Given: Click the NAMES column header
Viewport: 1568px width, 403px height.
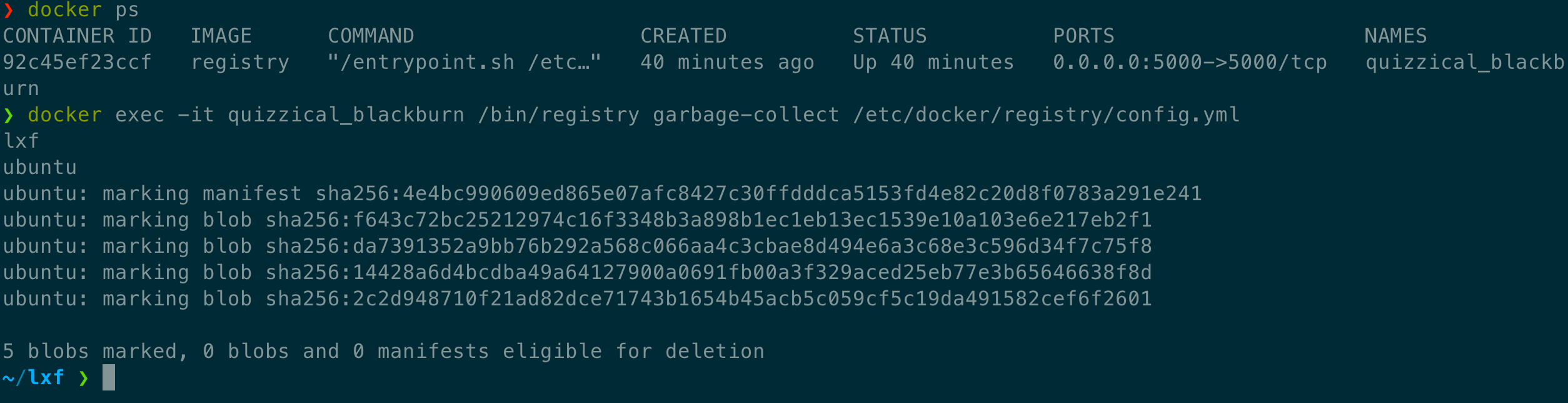Looking at the screenshot, I should [1396, 36].
